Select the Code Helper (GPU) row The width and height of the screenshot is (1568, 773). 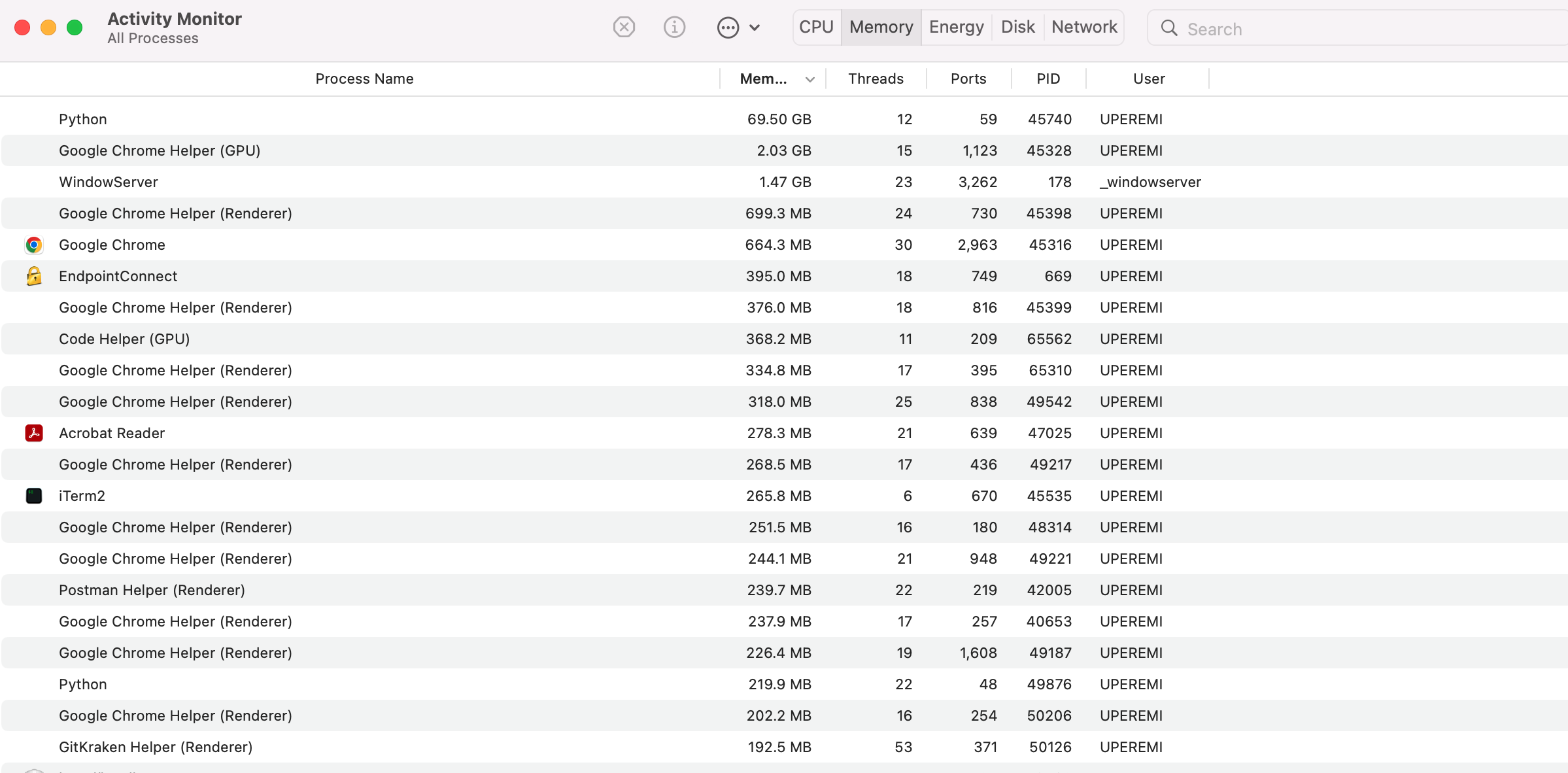[784, 339]
